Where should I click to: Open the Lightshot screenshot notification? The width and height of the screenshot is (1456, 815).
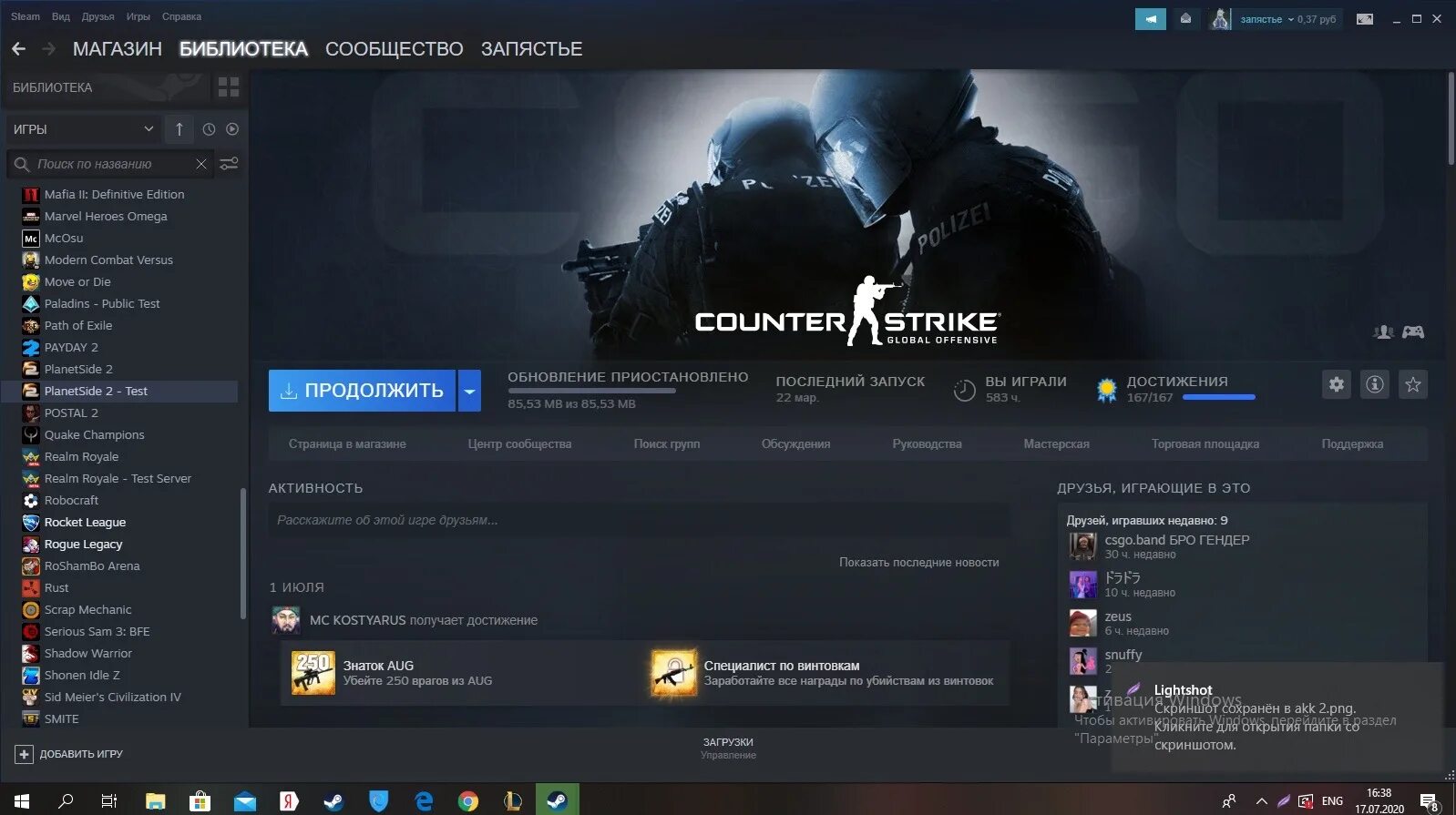pyautogui.click(x=1277, y=718)
